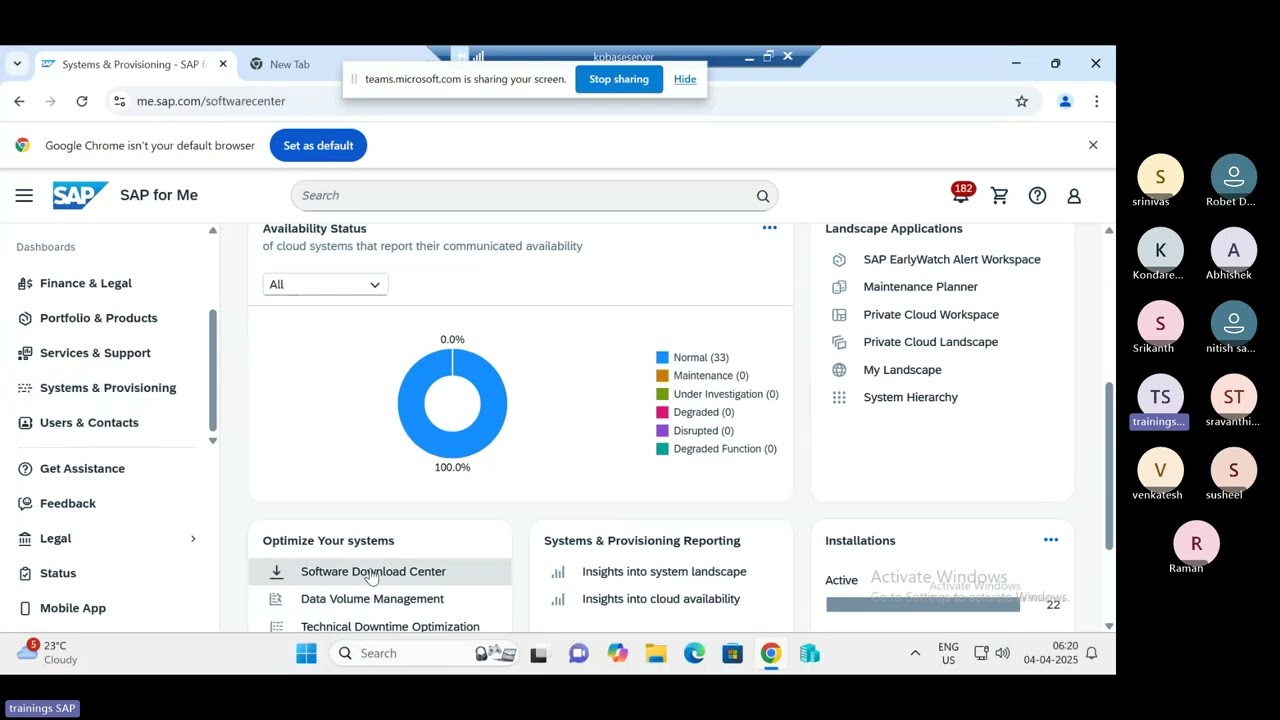Click the SAP logo
This screenshot has height=720, width=1280.
pyautogui.click(x=79, y=195)
